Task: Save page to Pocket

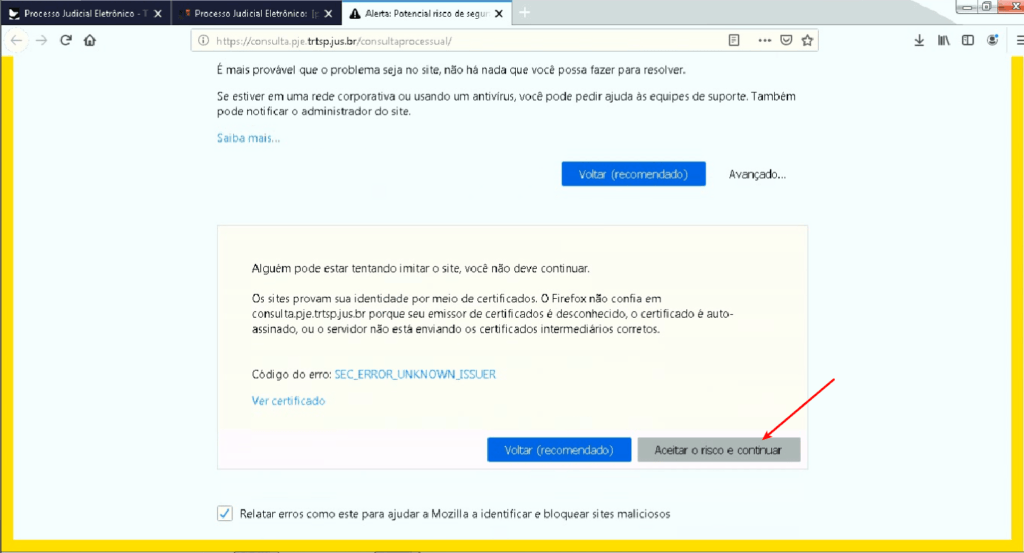Action: [786, 40]
